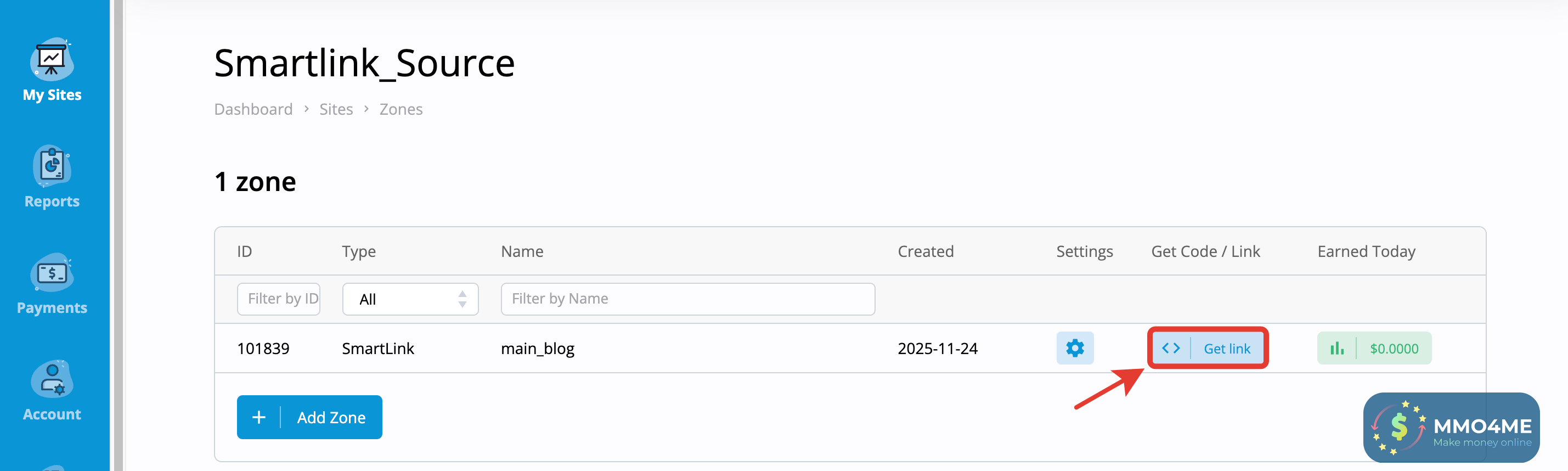Viewport: 1568px width, 471px height.
Task: Focus the Filter by ID field
Action: tap(279, 299)
